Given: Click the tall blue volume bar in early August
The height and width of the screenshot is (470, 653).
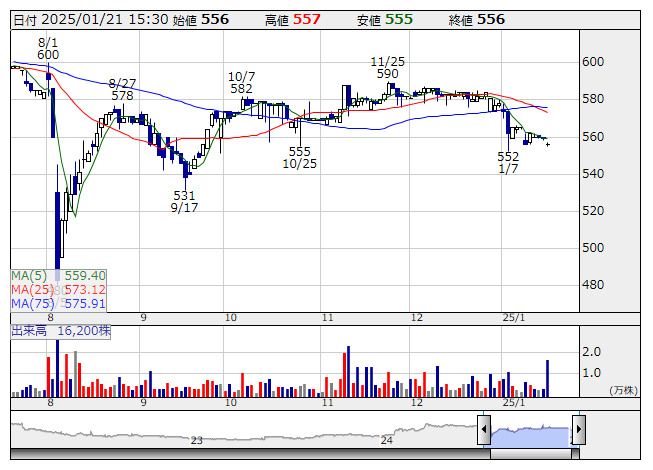Looking at the screenshot, I should tap(57, 368).
